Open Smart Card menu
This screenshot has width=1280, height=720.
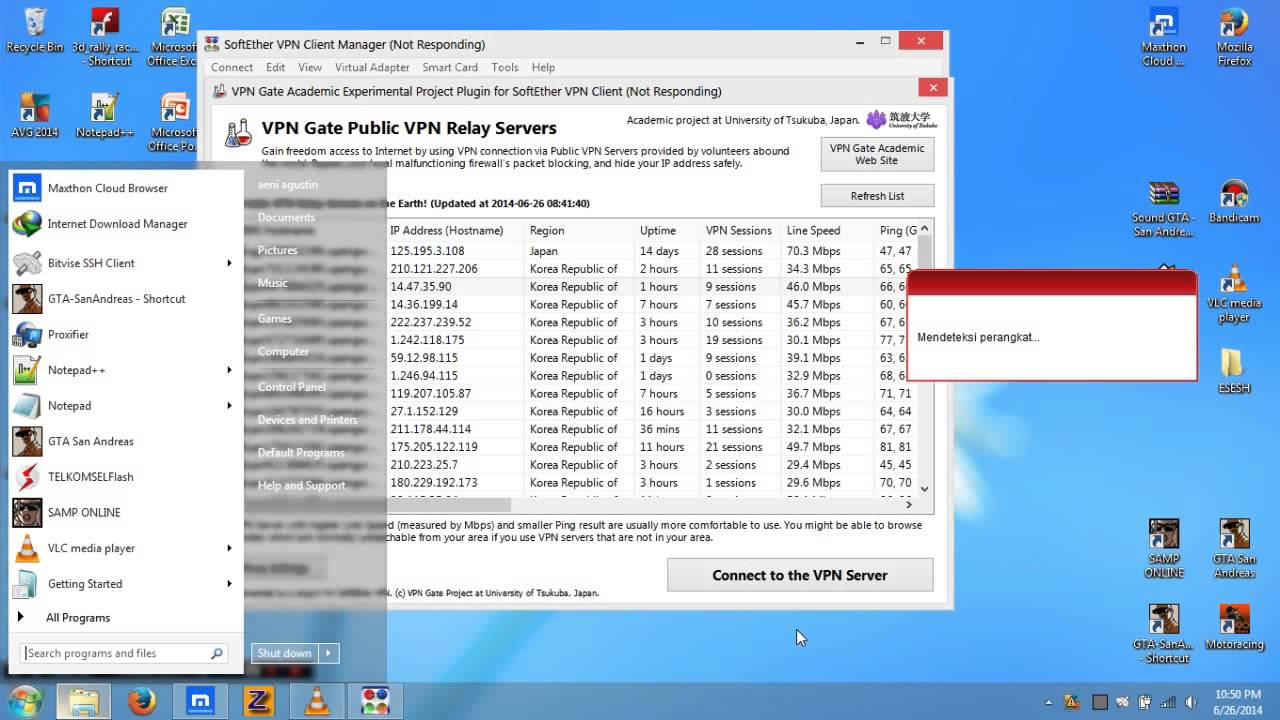[x=450, y=67]
